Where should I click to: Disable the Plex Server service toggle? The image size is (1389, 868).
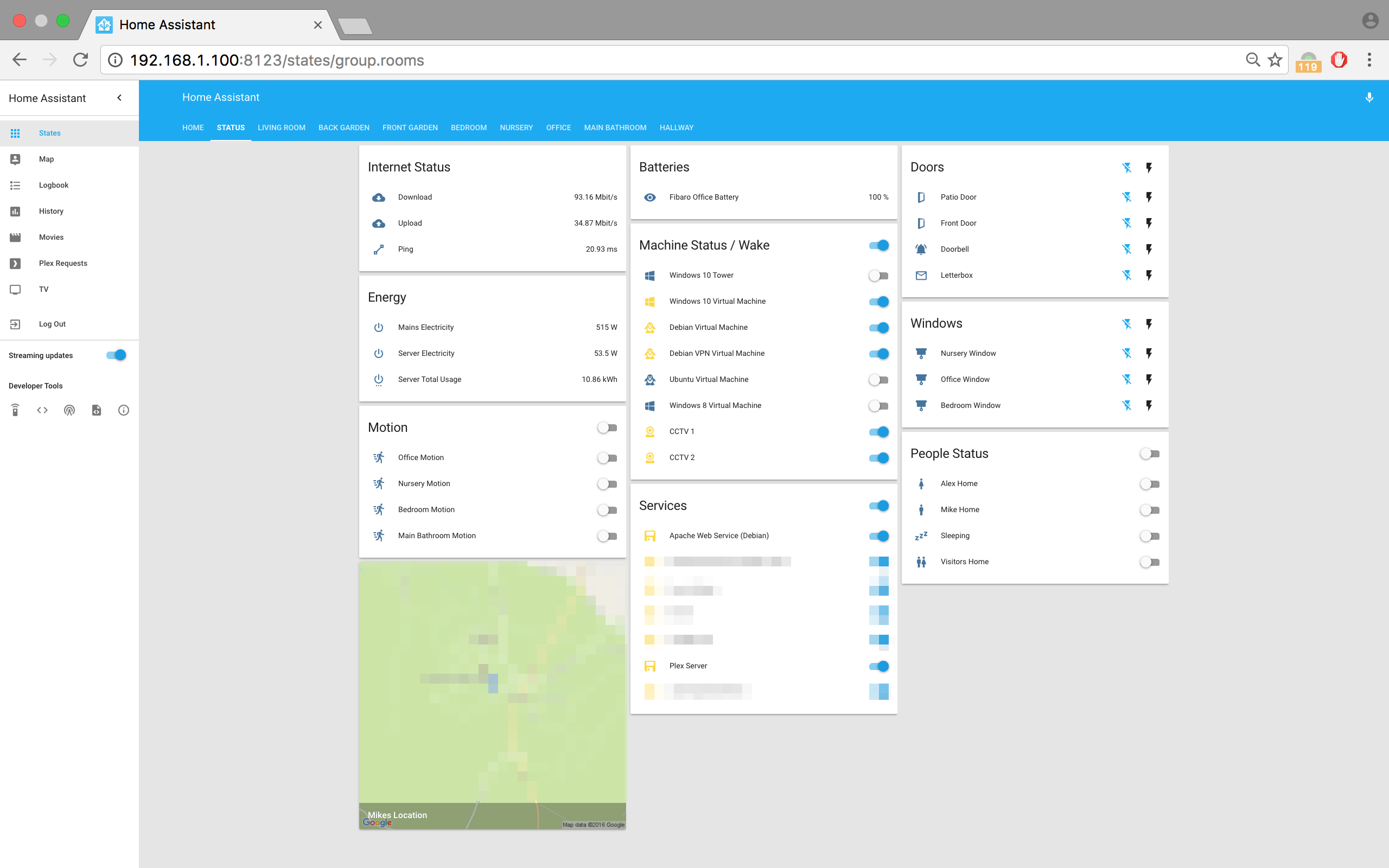coord(878,666)
